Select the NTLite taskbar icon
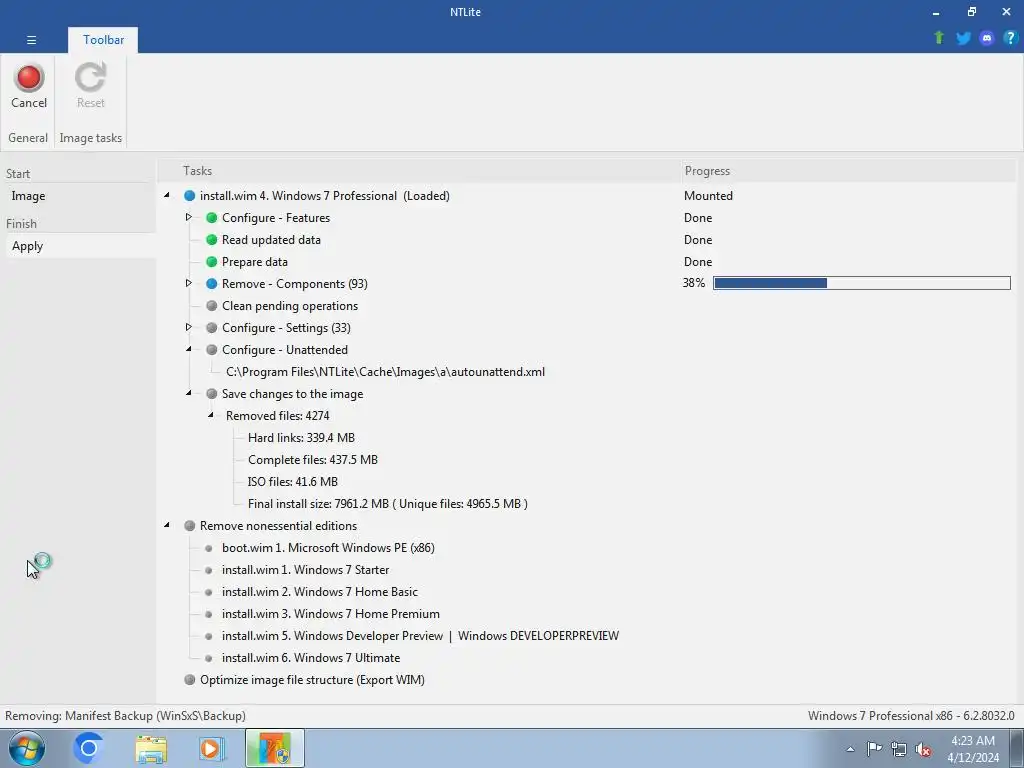This screenshot has height=768, width=1024. click(x=275, y=748)
